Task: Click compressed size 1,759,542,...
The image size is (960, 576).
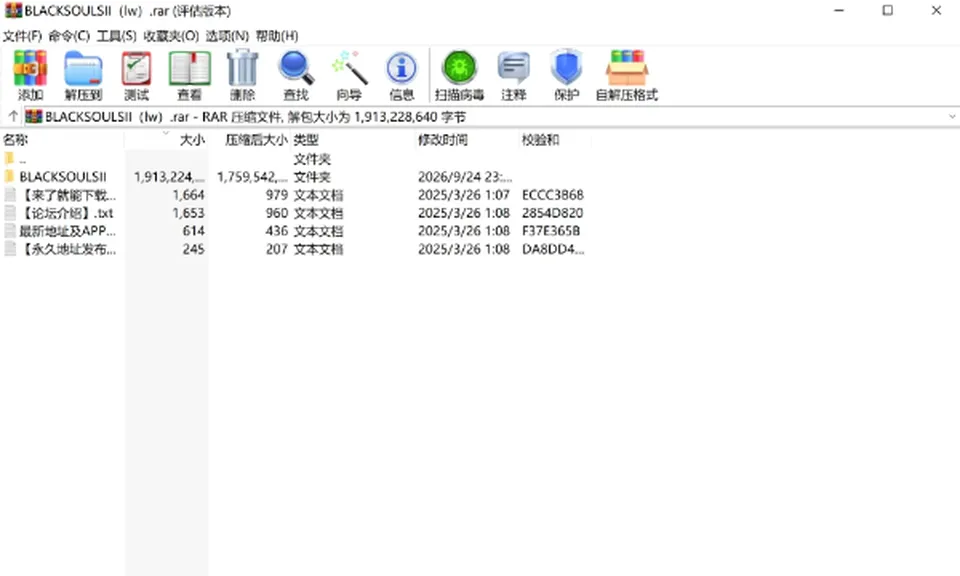Action: tap(252, 177)
